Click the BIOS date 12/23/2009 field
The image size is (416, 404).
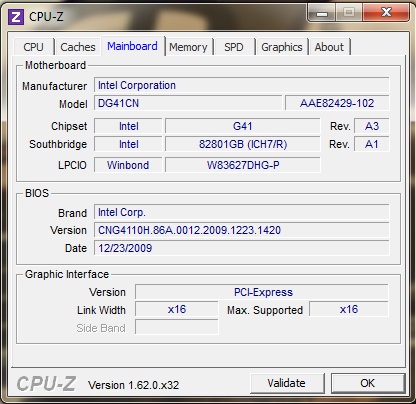point(242,248)
